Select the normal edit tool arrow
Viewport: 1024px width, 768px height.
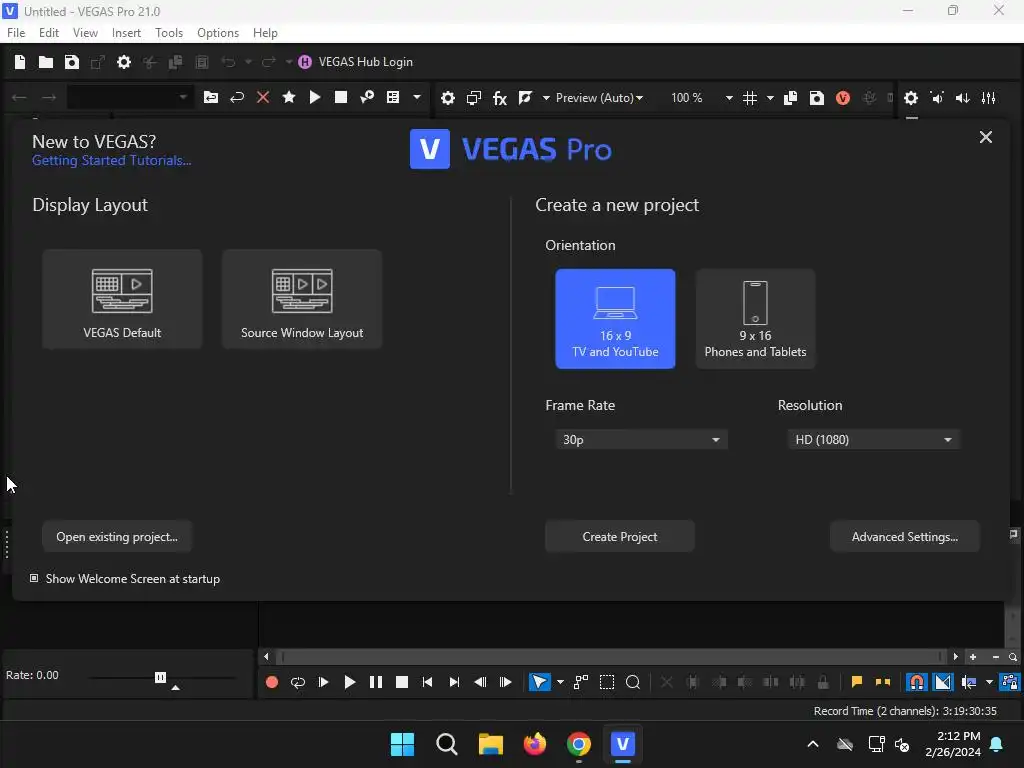[539, 682]
